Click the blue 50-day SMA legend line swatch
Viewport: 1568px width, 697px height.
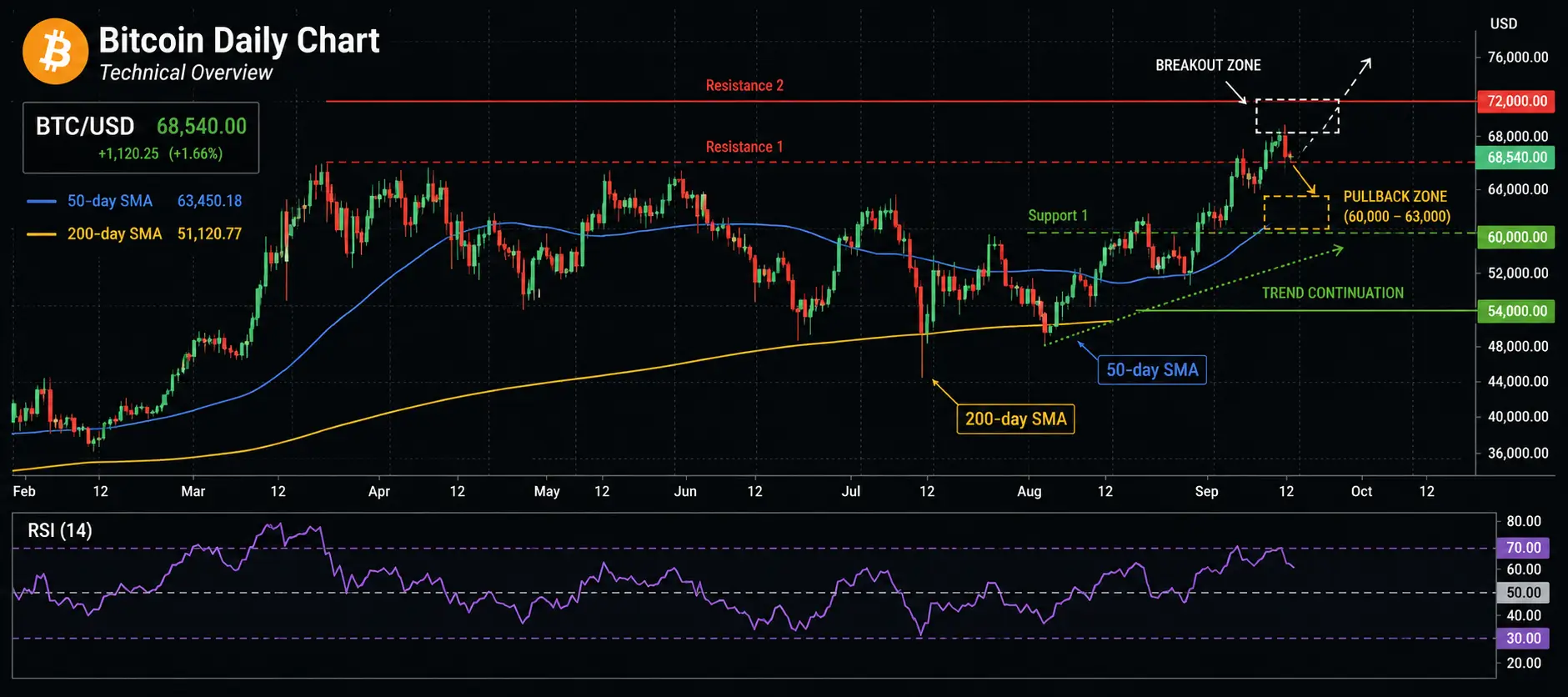tap(42, 201)
